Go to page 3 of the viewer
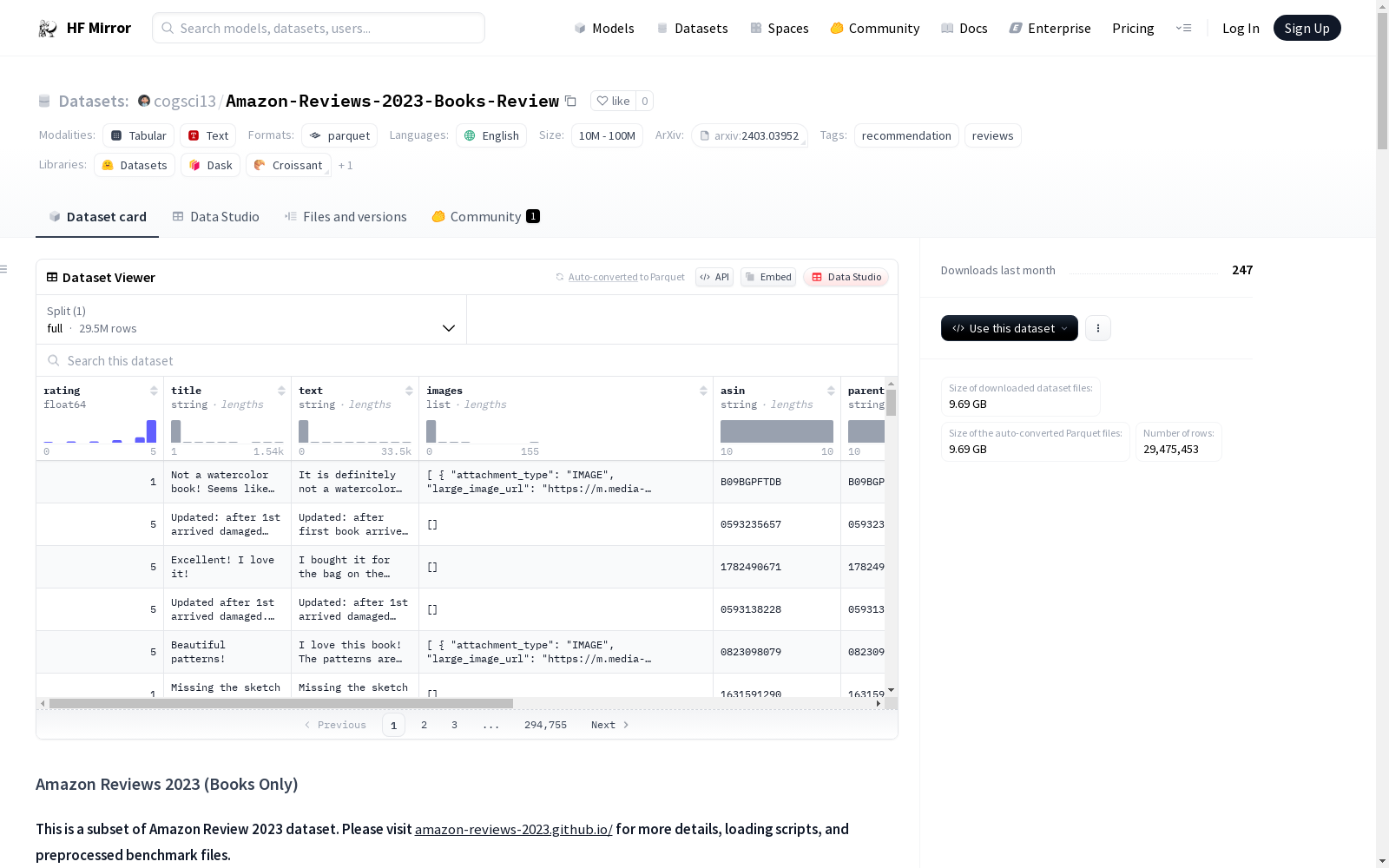Image resolution: width=1389 pixels, height=868 pixels. coord(454,725)
